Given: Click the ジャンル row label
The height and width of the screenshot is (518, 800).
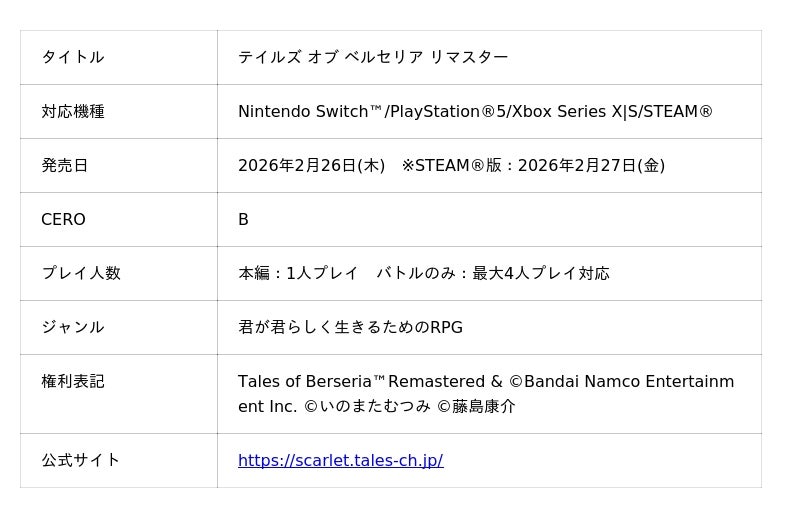Looking at the screenshot, I should click(x=72, y=328).
